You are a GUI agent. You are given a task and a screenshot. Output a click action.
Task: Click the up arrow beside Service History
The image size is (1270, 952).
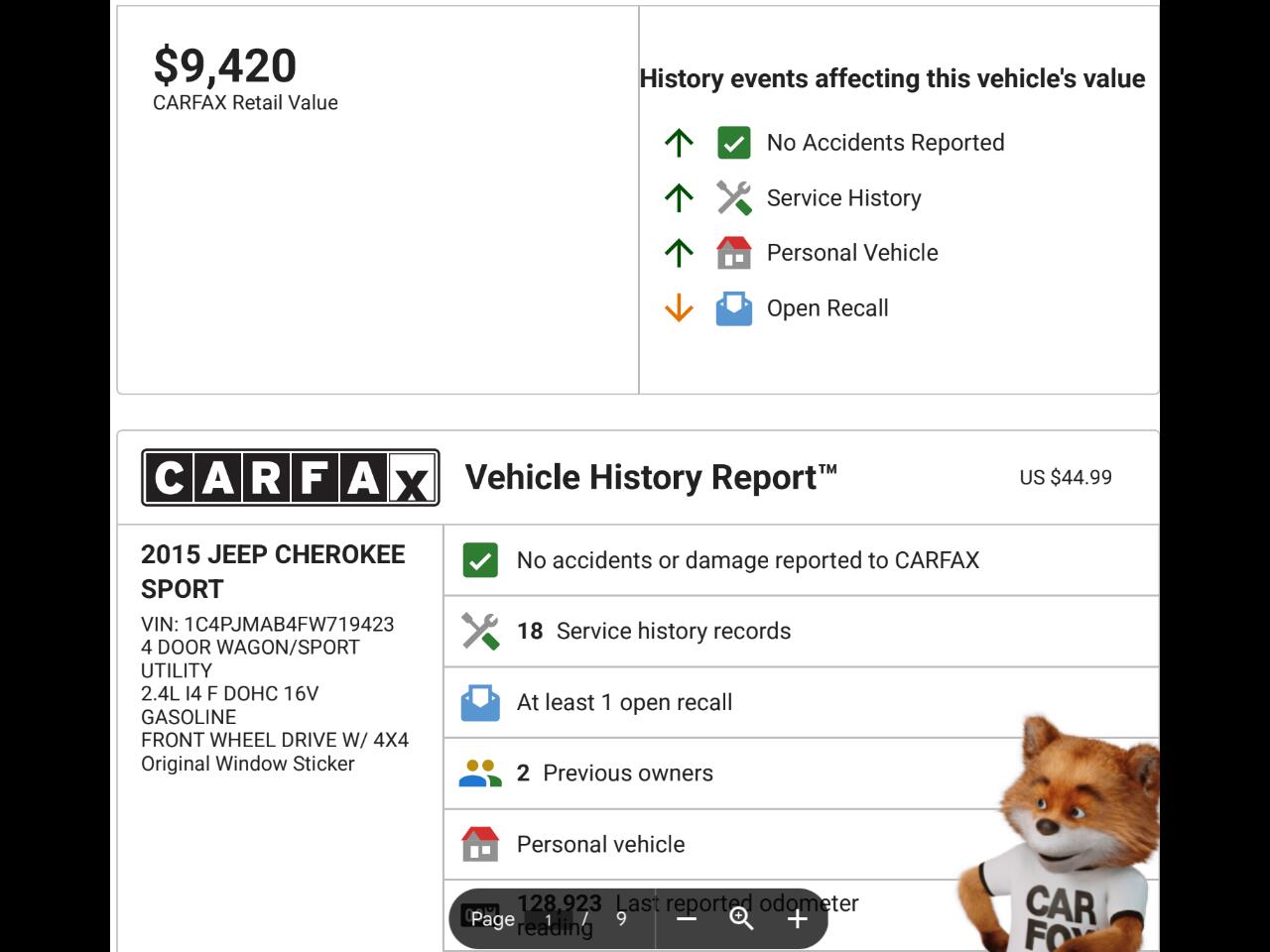pos(679,198)
